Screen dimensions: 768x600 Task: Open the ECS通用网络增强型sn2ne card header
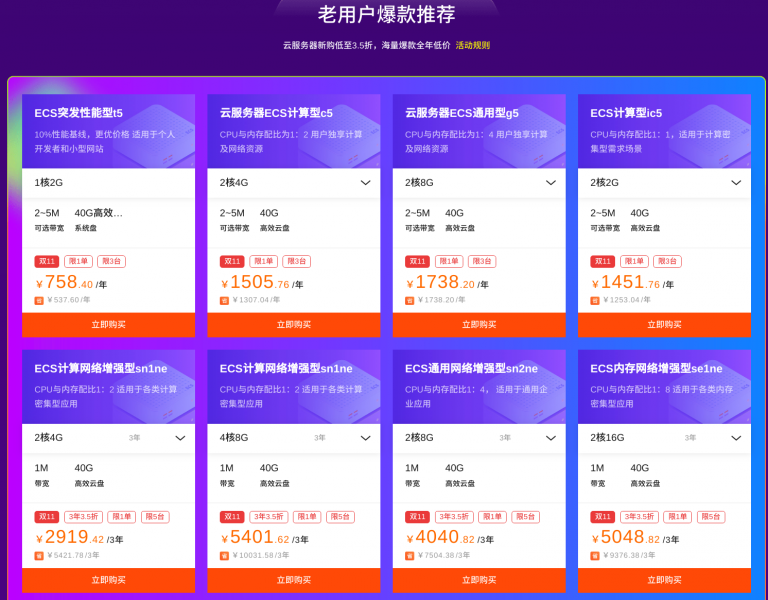coord(479,386)
